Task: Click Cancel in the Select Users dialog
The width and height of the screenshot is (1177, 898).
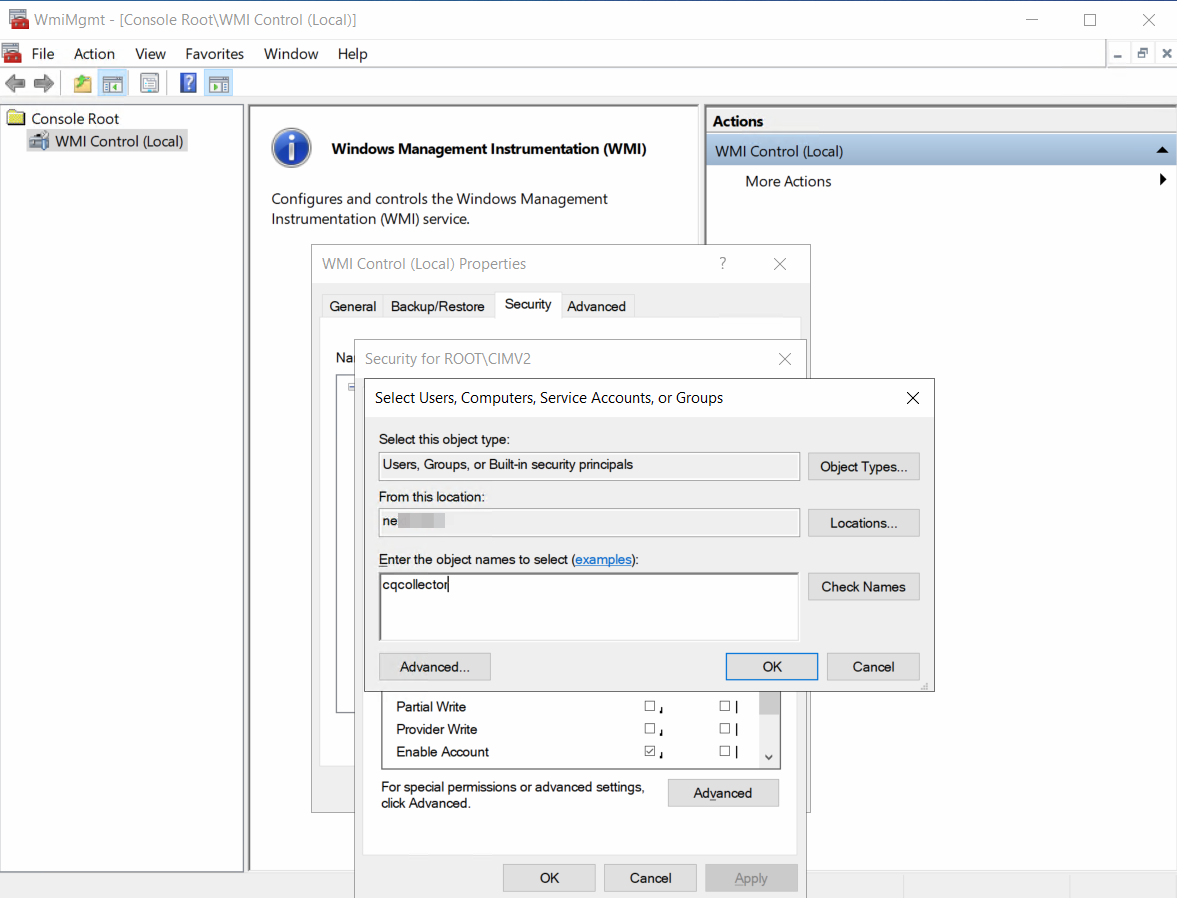Action: pyautogui.click(x=873, y=667)
